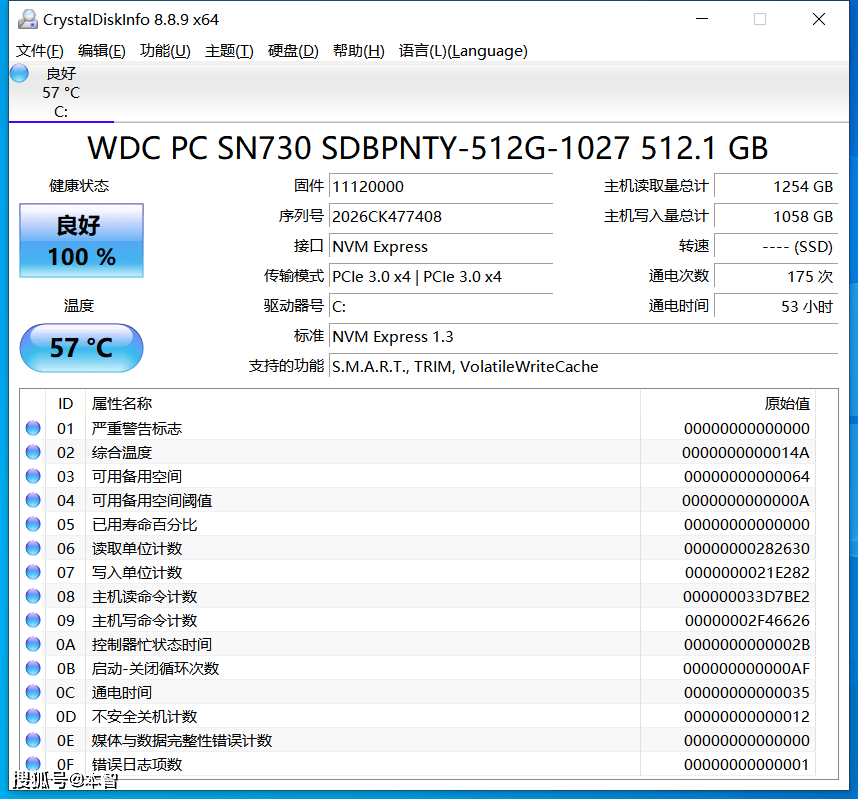Click the 良好 100 % health status button
Viewport: 858px width, 799px height.
tap(81, 241)
